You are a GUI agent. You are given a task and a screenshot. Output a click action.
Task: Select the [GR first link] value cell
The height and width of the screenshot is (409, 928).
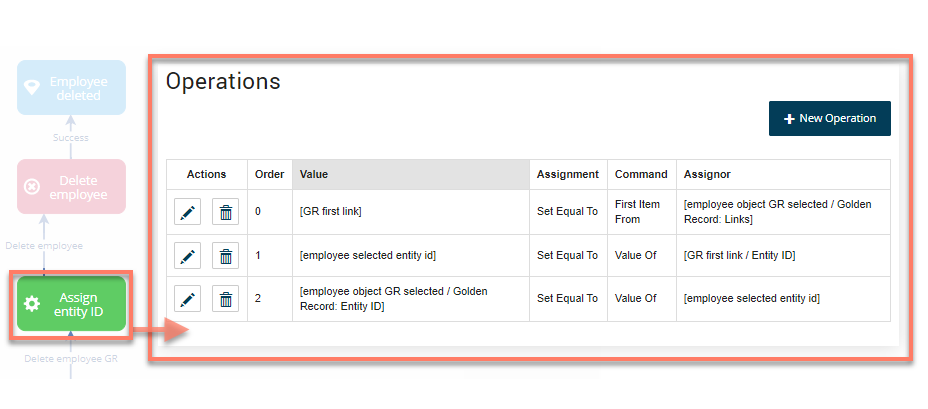point(331,212)
